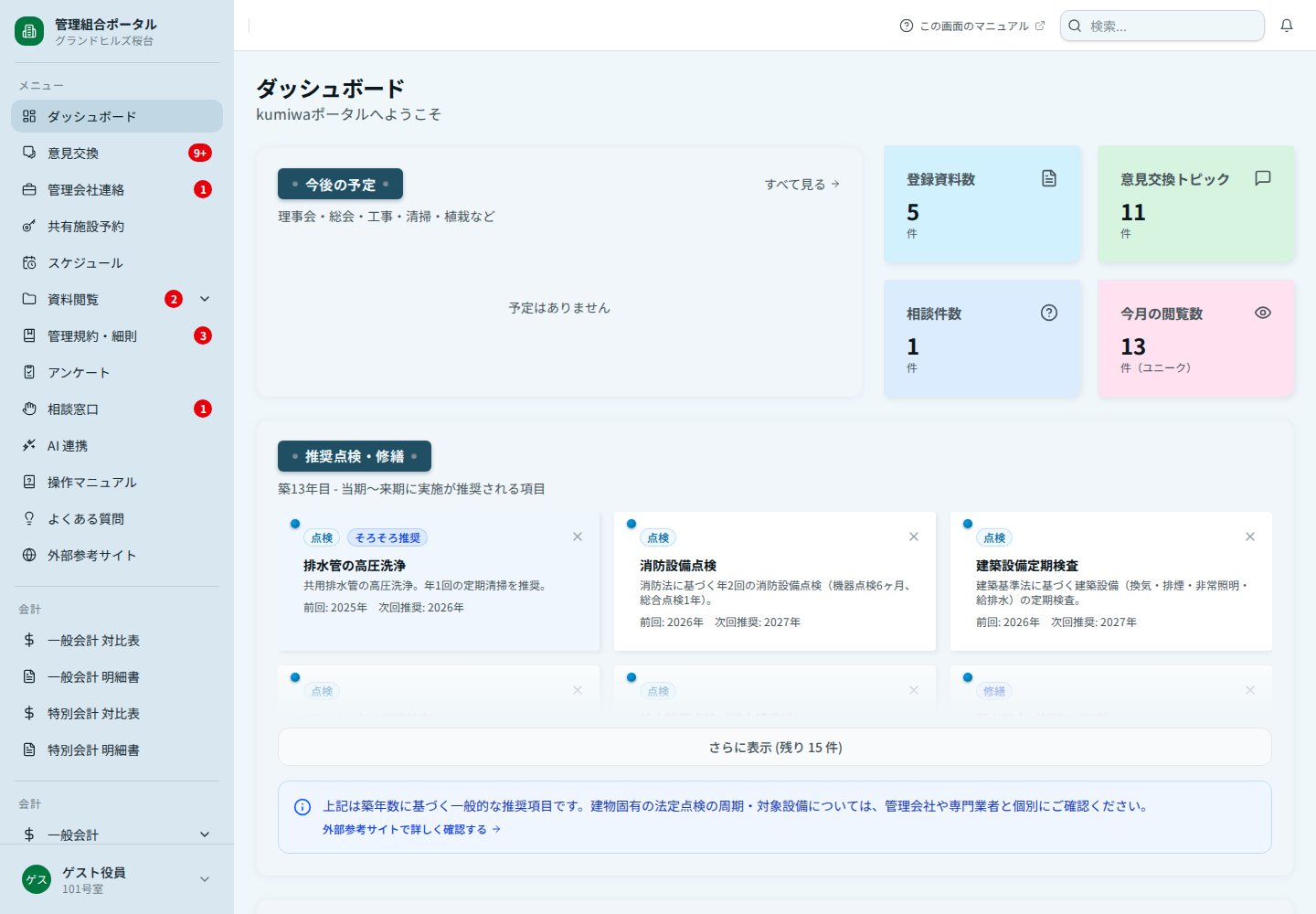Follow 外部参考サイトで詳しく確認する link
Viewport: 1316px width, 914px height.
[x=411, y=830]
